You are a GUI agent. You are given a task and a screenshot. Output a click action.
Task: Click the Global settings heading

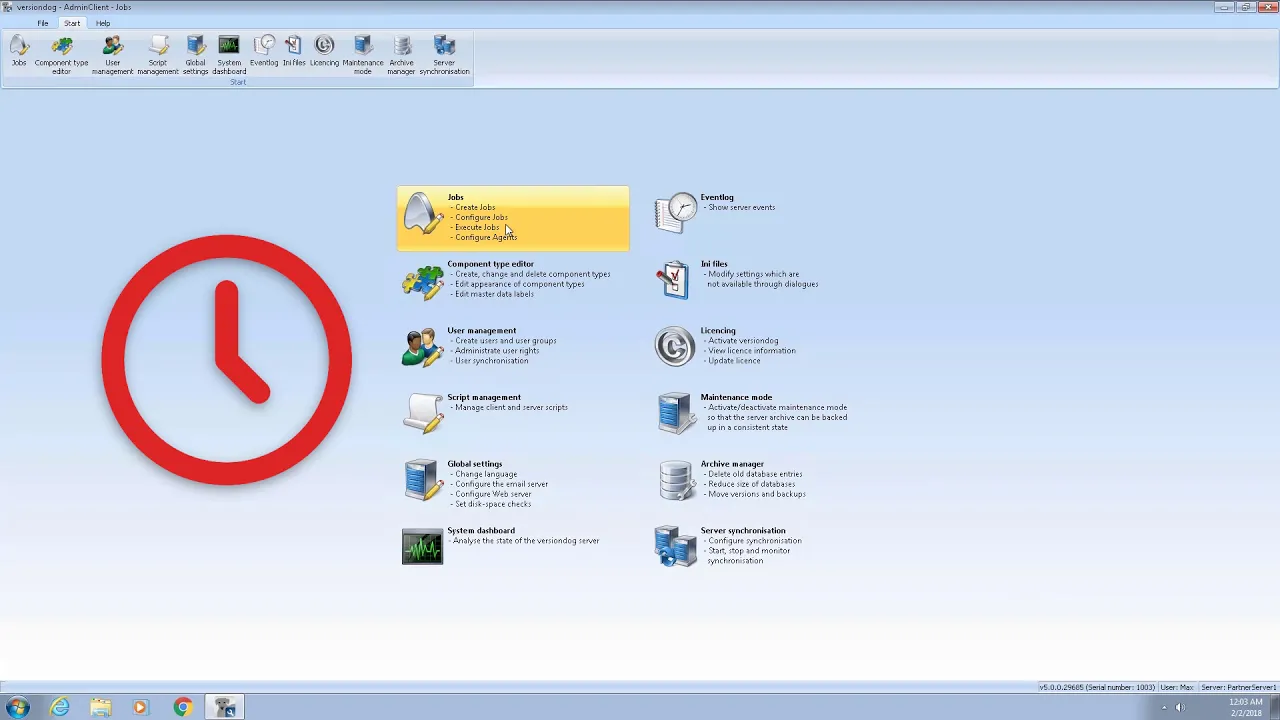pyautogui.click(x=474, y=464)
